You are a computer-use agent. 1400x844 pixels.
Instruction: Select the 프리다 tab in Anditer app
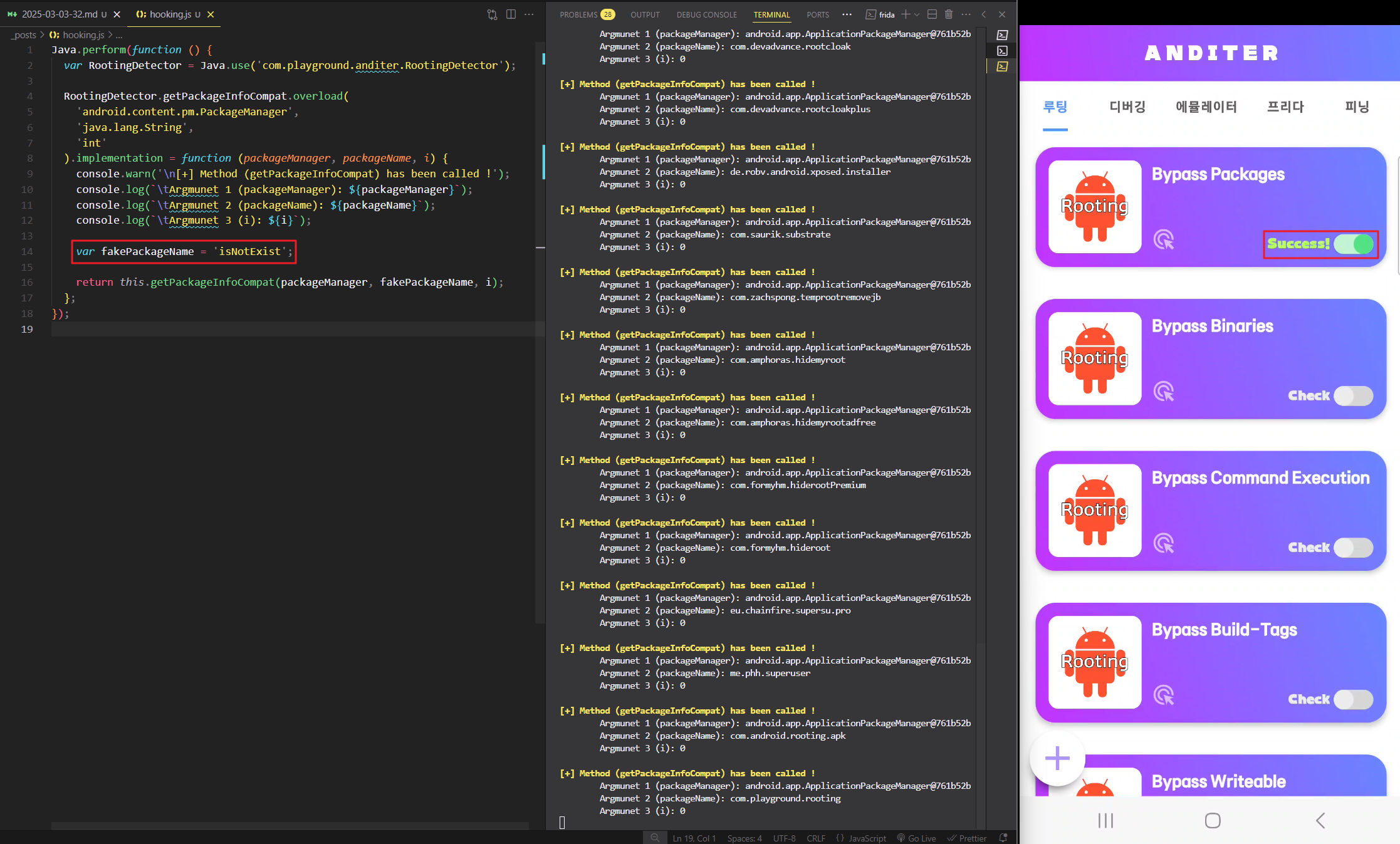pos(1285,107)
